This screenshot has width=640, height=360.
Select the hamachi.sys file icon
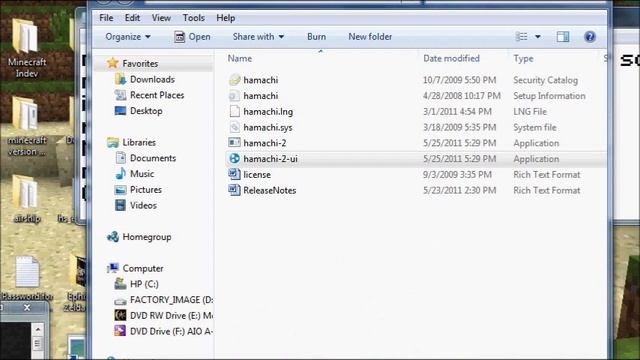(234, 127)
